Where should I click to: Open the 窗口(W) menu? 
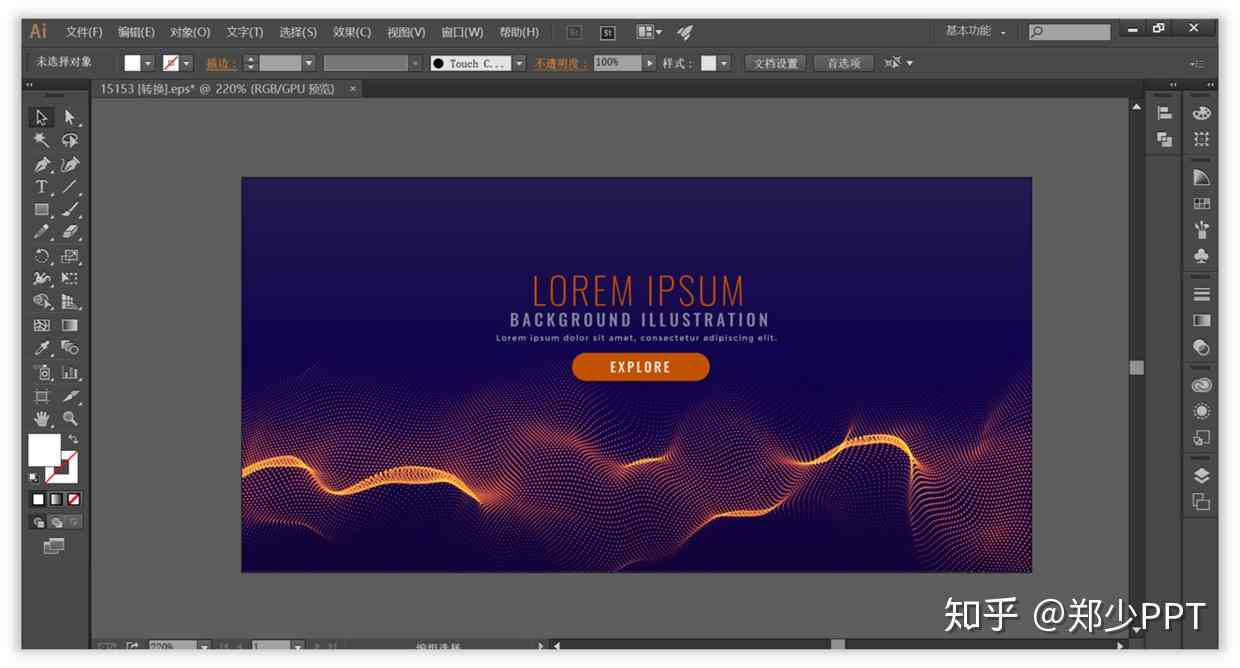coord(462,32)
